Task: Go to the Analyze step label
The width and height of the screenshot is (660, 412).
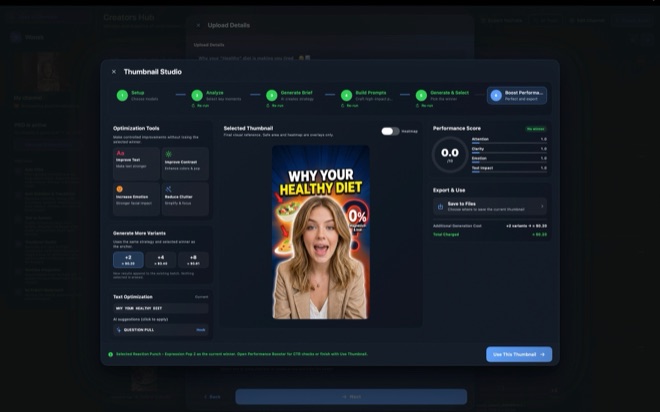Action: [x=215, y=93]
